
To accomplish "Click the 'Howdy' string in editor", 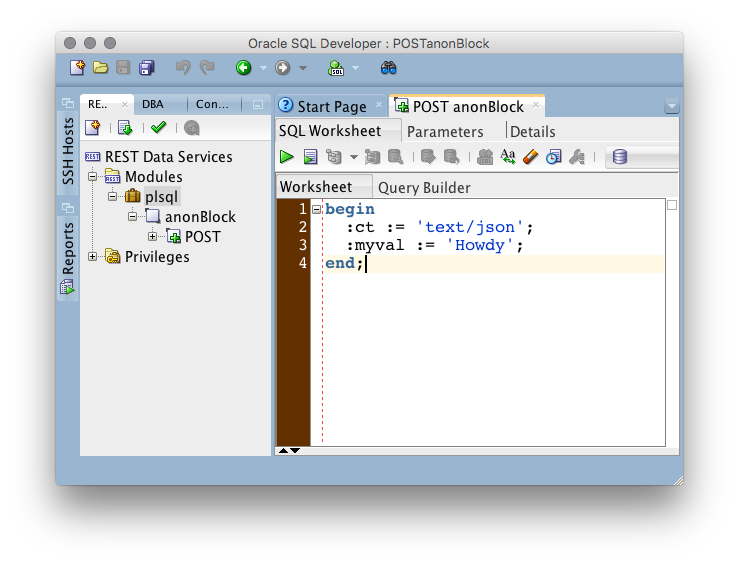I will tap(480, 245).
